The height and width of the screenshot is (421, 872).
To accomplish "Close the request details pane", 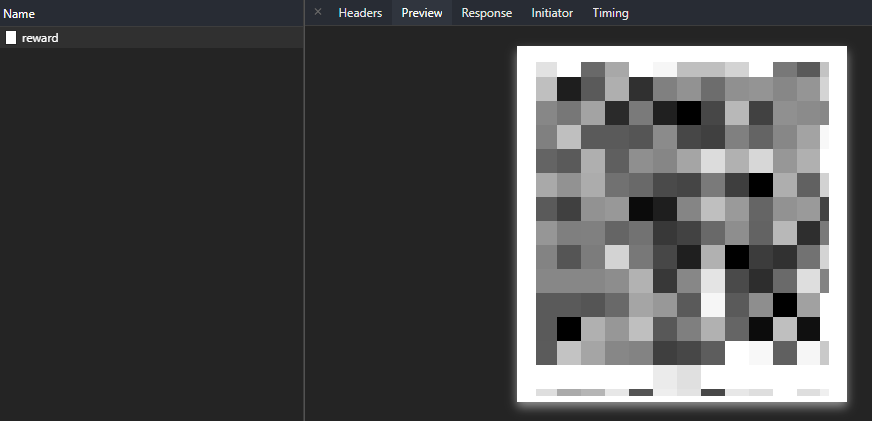I will pos(318,12).
